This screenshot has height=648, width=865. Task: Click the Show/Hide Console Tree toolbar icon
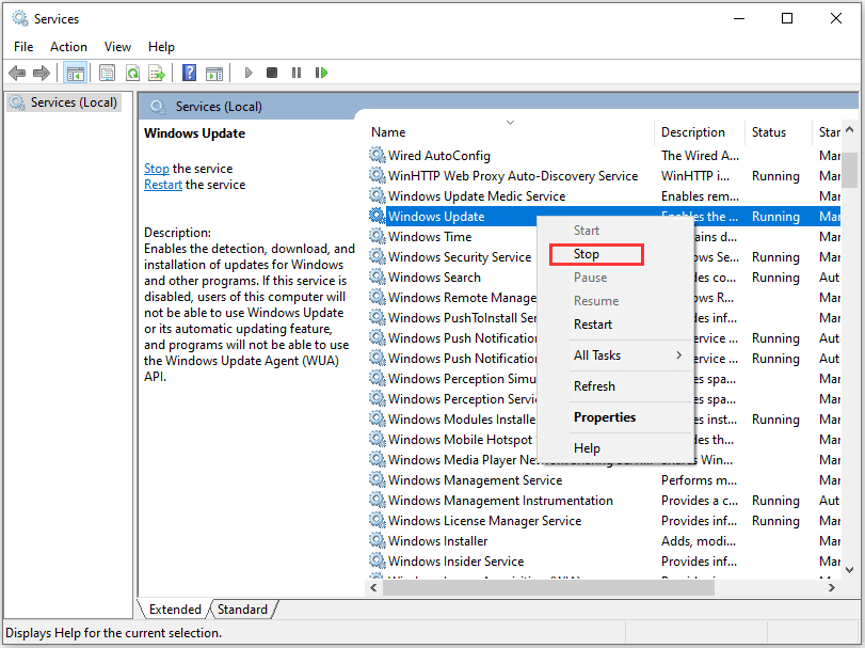pyautogui.click(x=74, y=73)
